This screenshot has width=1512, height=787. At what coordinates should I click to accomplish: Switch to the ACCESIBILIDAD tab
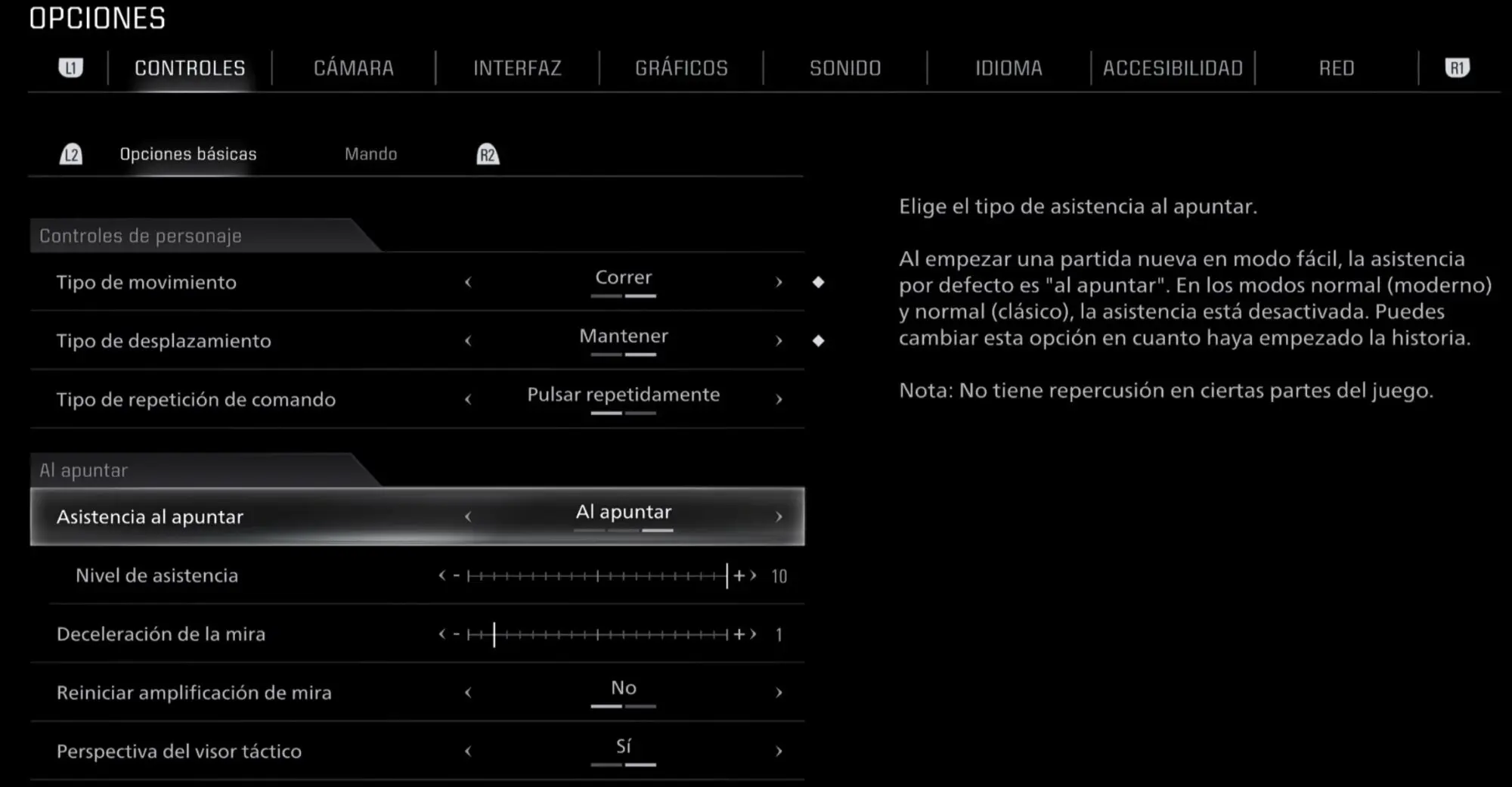(1173, 68)
